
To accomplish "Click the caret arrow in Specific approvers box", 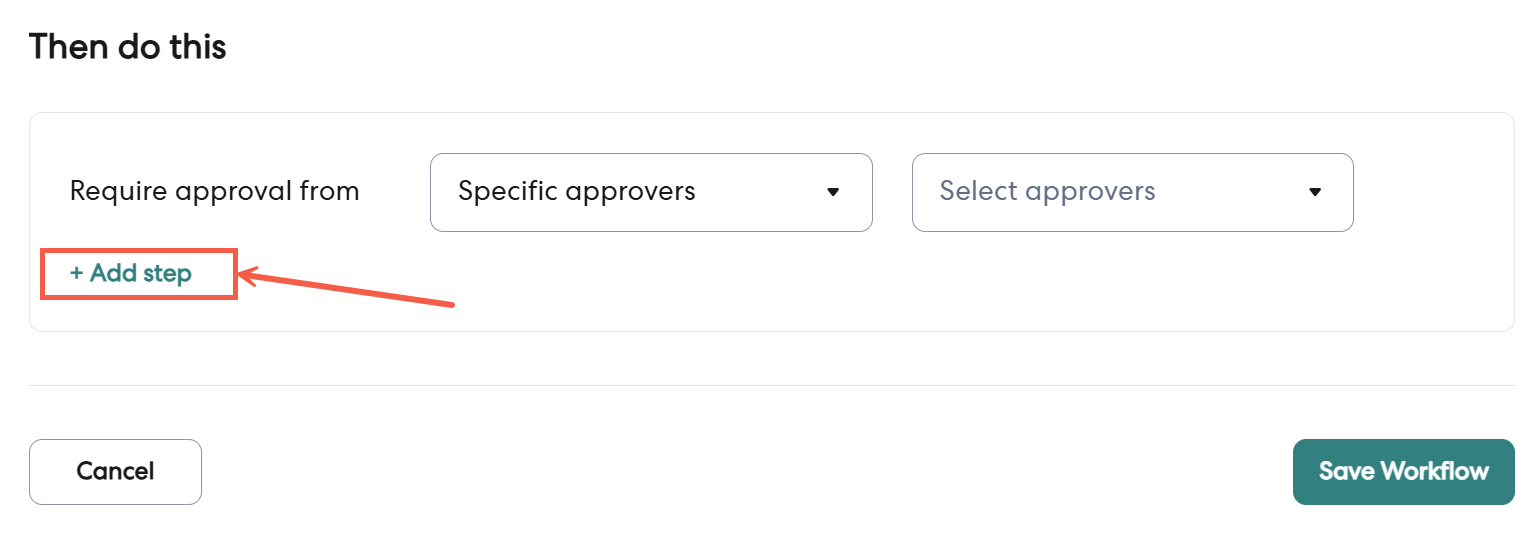I will (x=833, y=192).
